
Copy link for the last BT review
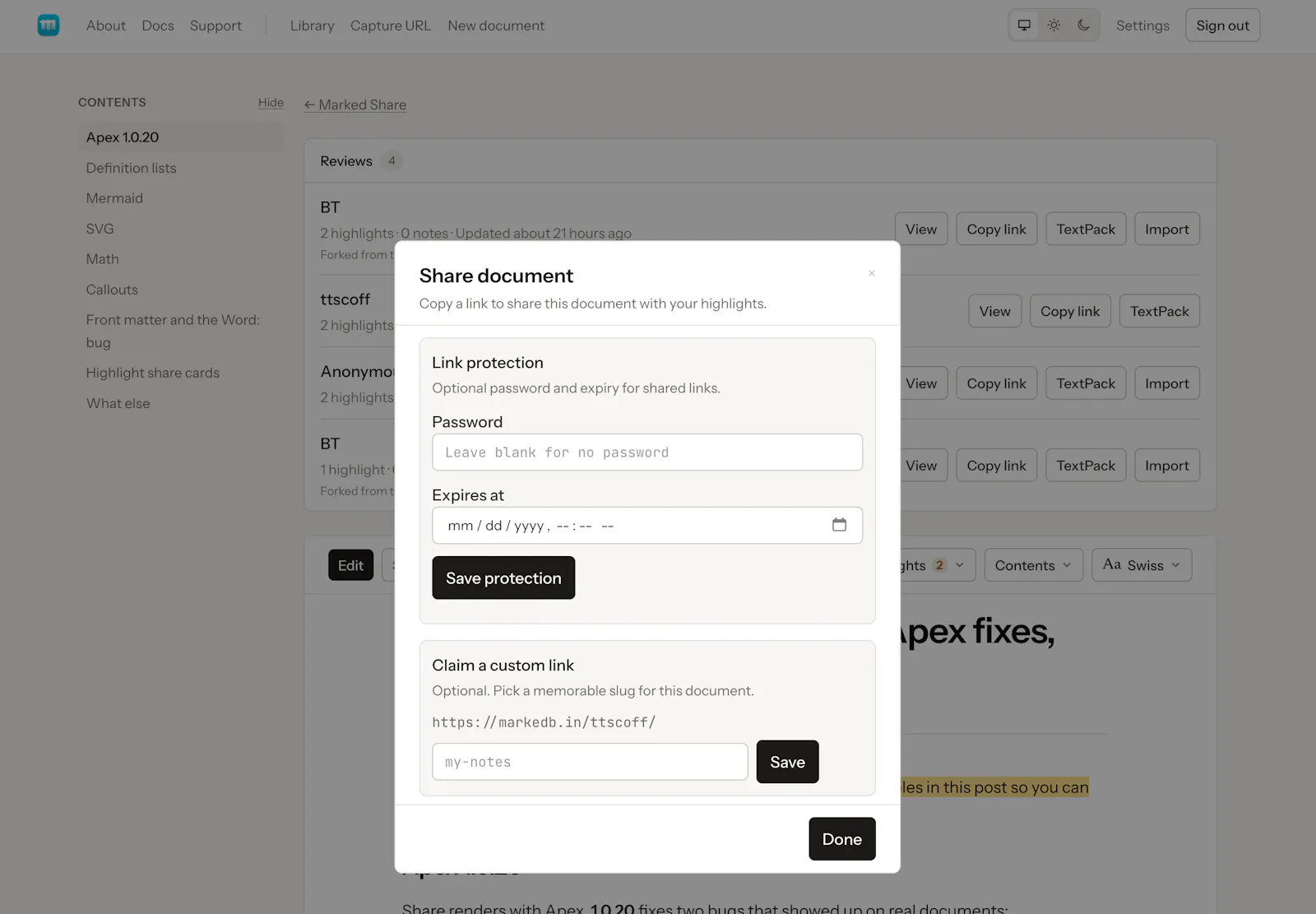[996, 466]
